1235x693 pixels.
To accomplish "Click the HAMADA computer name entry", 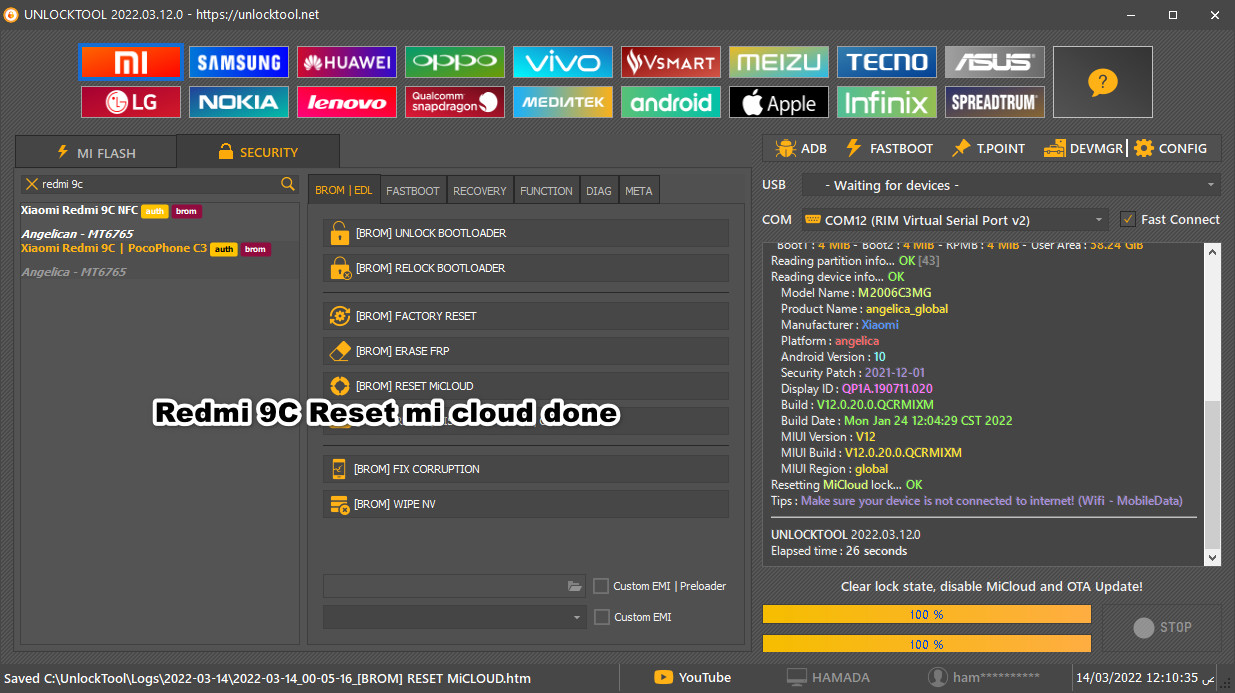I will [x=829, y=677].
